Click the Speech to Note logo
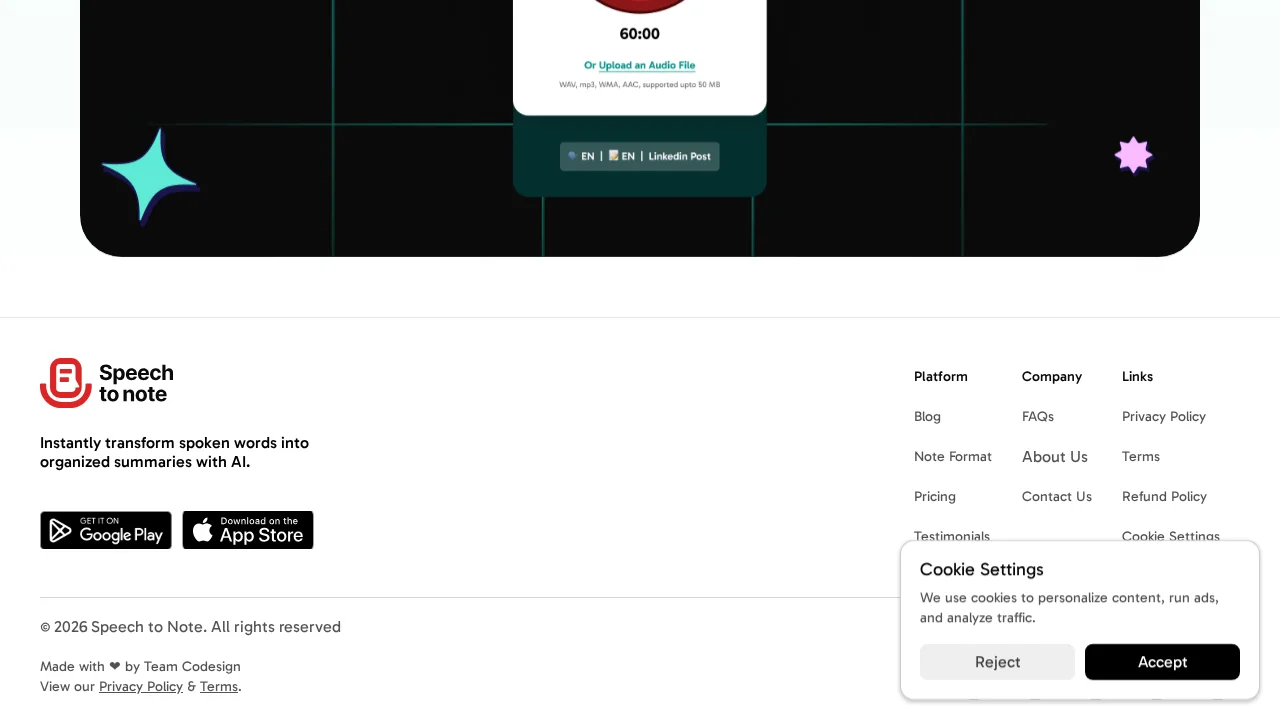The image size is (1280, 720). pos(107,383)
